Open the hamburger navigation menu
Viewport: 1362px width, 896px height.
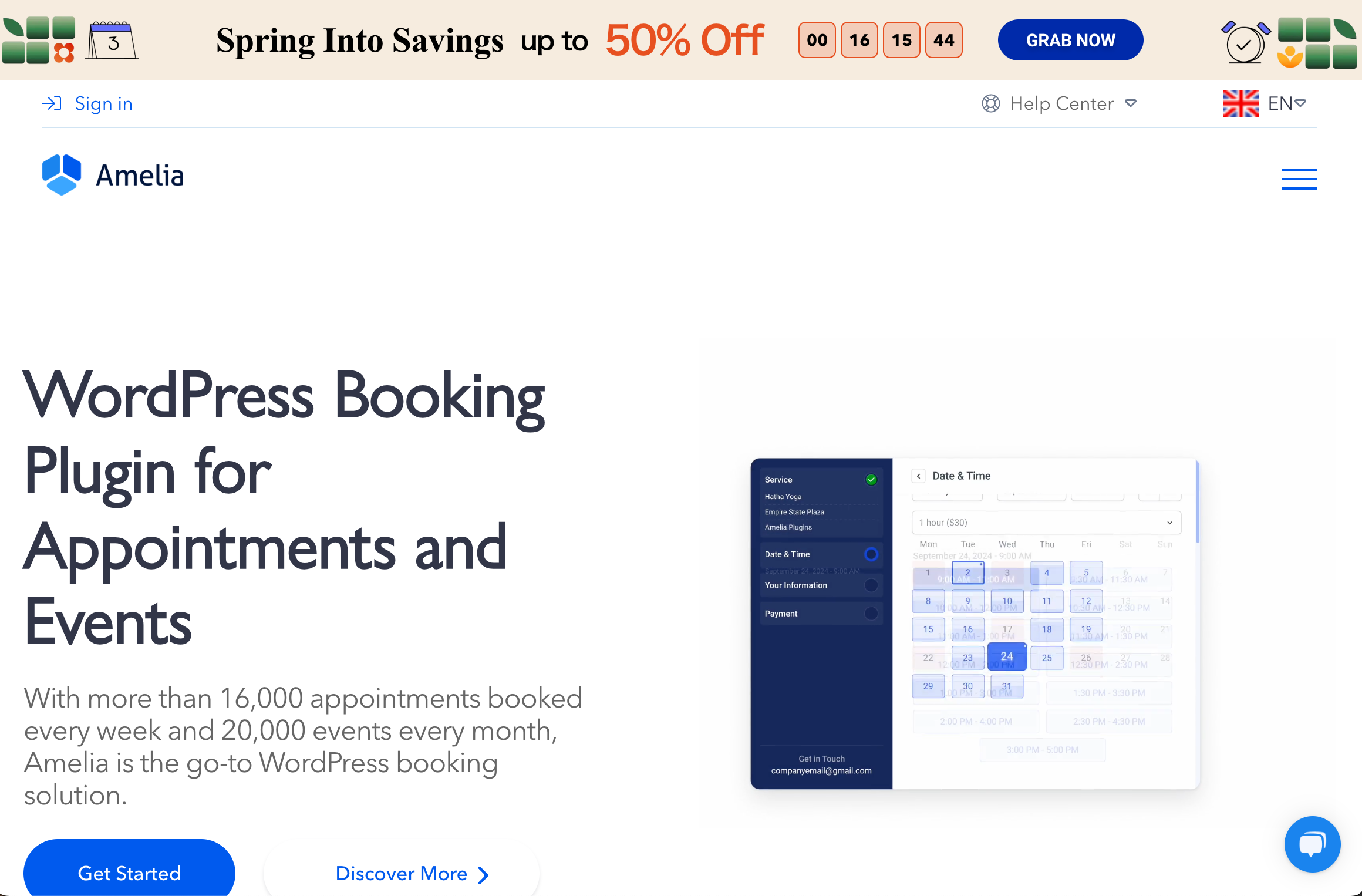coord(1299,178)
